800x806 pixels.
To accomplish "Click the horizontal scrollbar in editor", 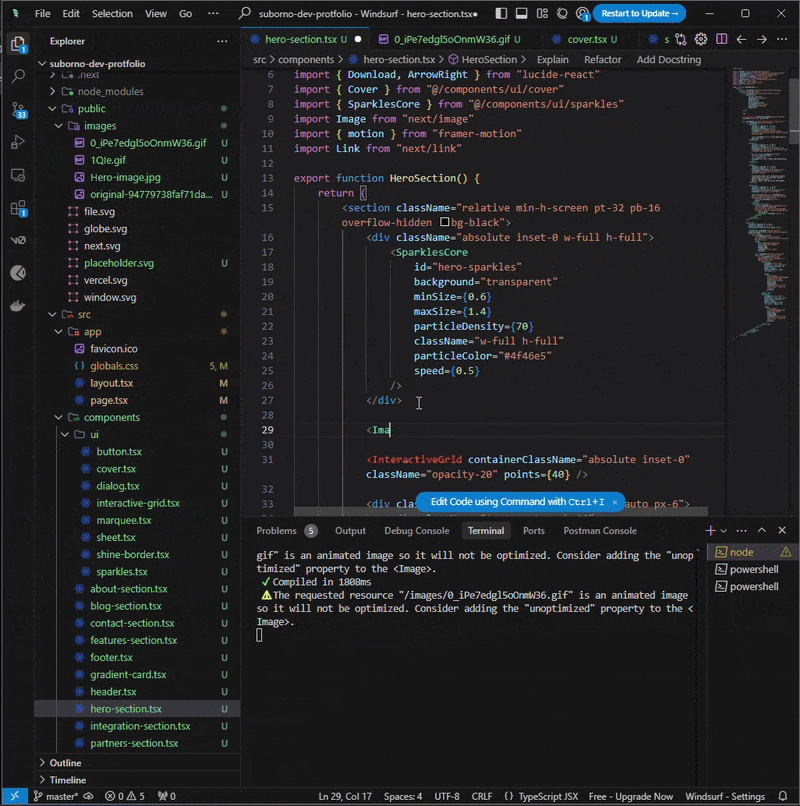I will tap(501, 512).
